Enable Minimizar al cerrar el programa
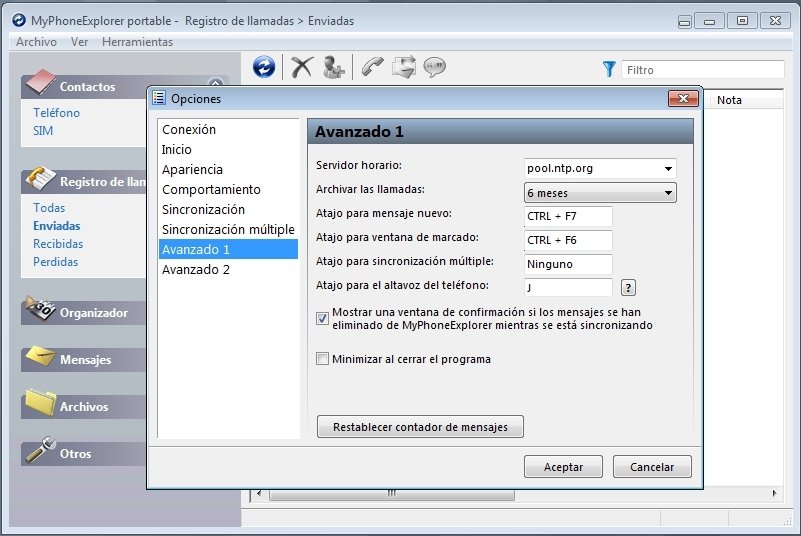The image size is (801, 536). click(322, 359)
